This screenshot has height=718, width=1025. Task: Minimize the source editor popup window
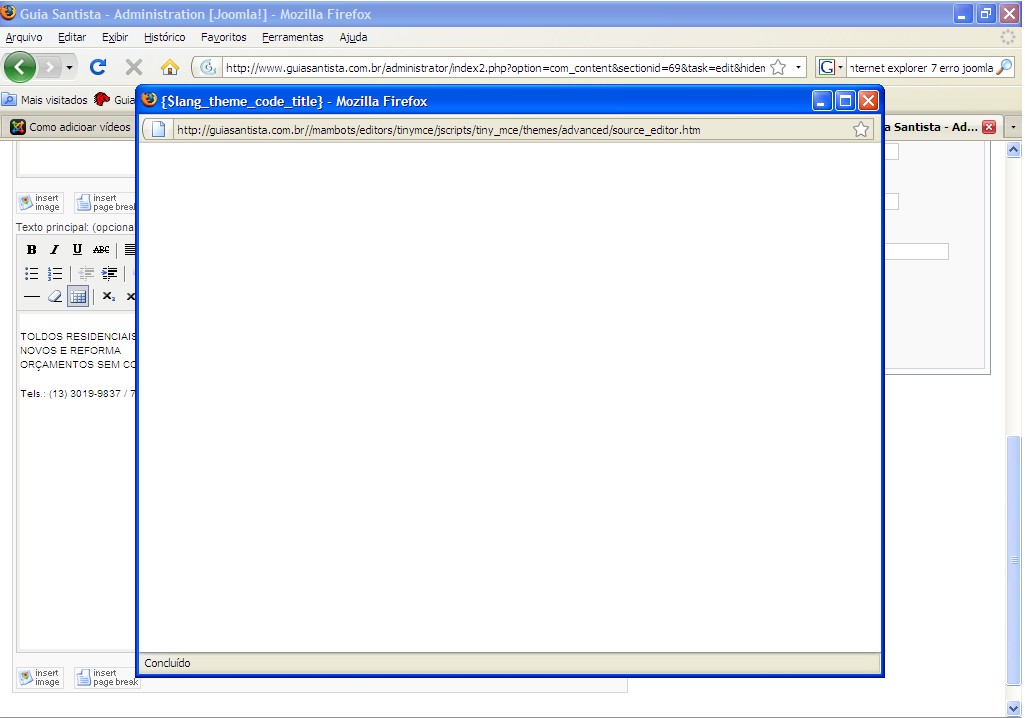[x=822, y=101]
